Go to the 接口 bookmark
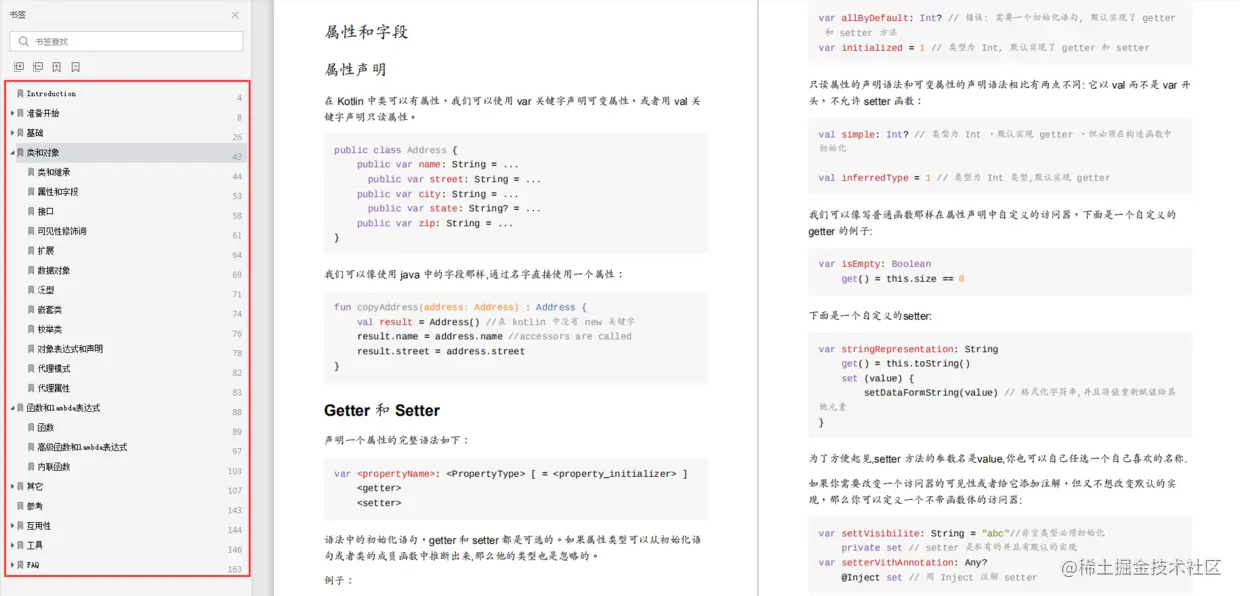The width and height of the screenshot is (1240, 596). coord(46,211)
